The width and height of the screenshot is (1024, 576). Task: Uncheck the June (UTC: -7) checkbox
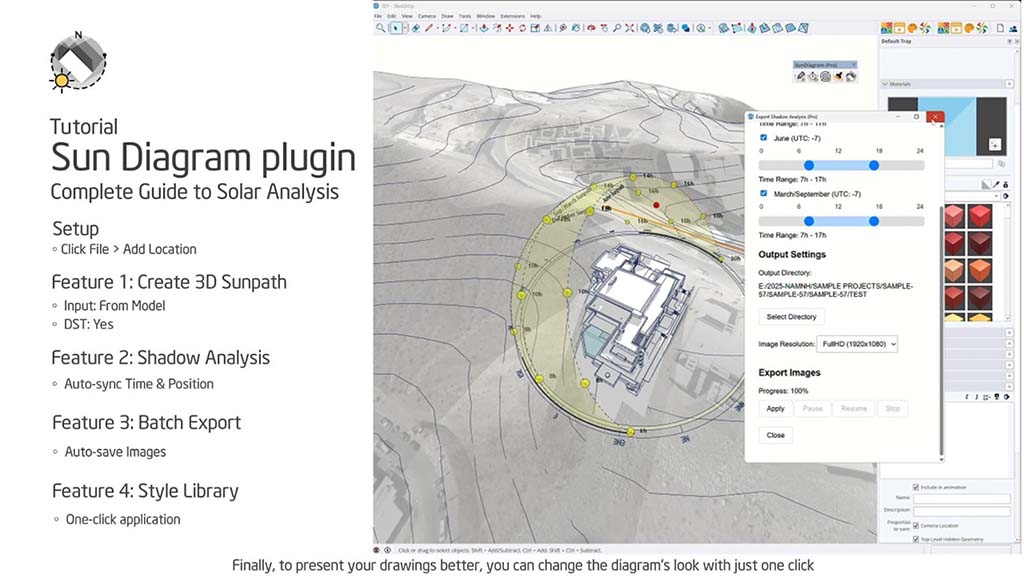click(x=764, y=137)
